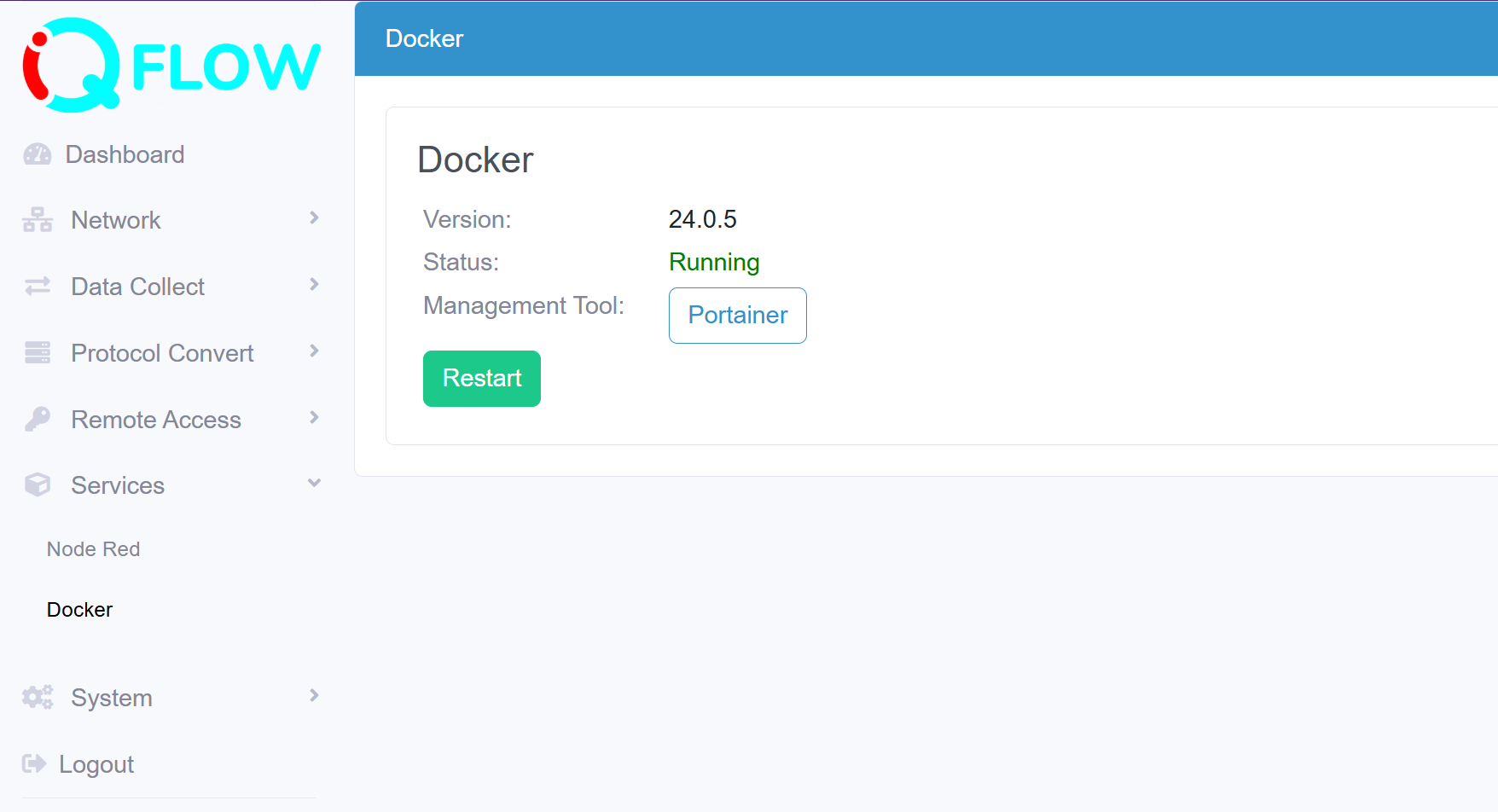This screenshot has width=1498, height=812.
Task: Click the Services cube icon
Action: [38, 484]
